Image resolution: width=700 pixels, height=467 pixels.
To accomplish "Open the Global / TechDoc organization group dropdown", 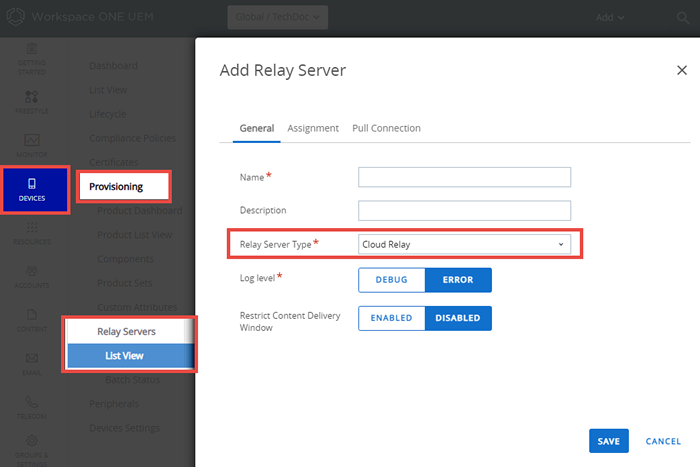I will tap(278, 17).
